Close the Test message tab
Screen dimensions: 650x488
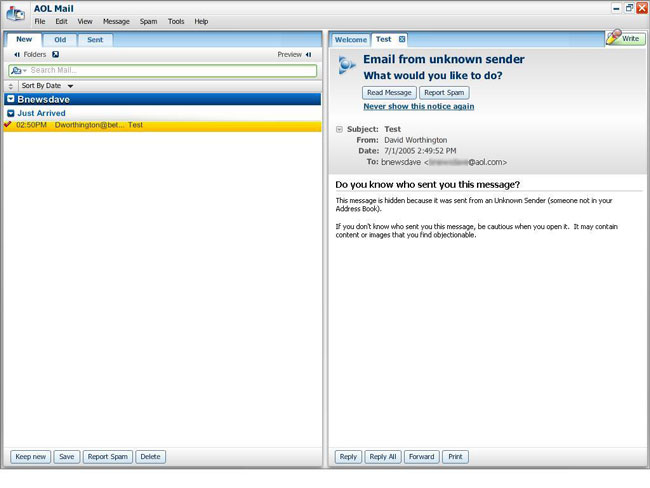pyautogui.click(x=402, y=39)
